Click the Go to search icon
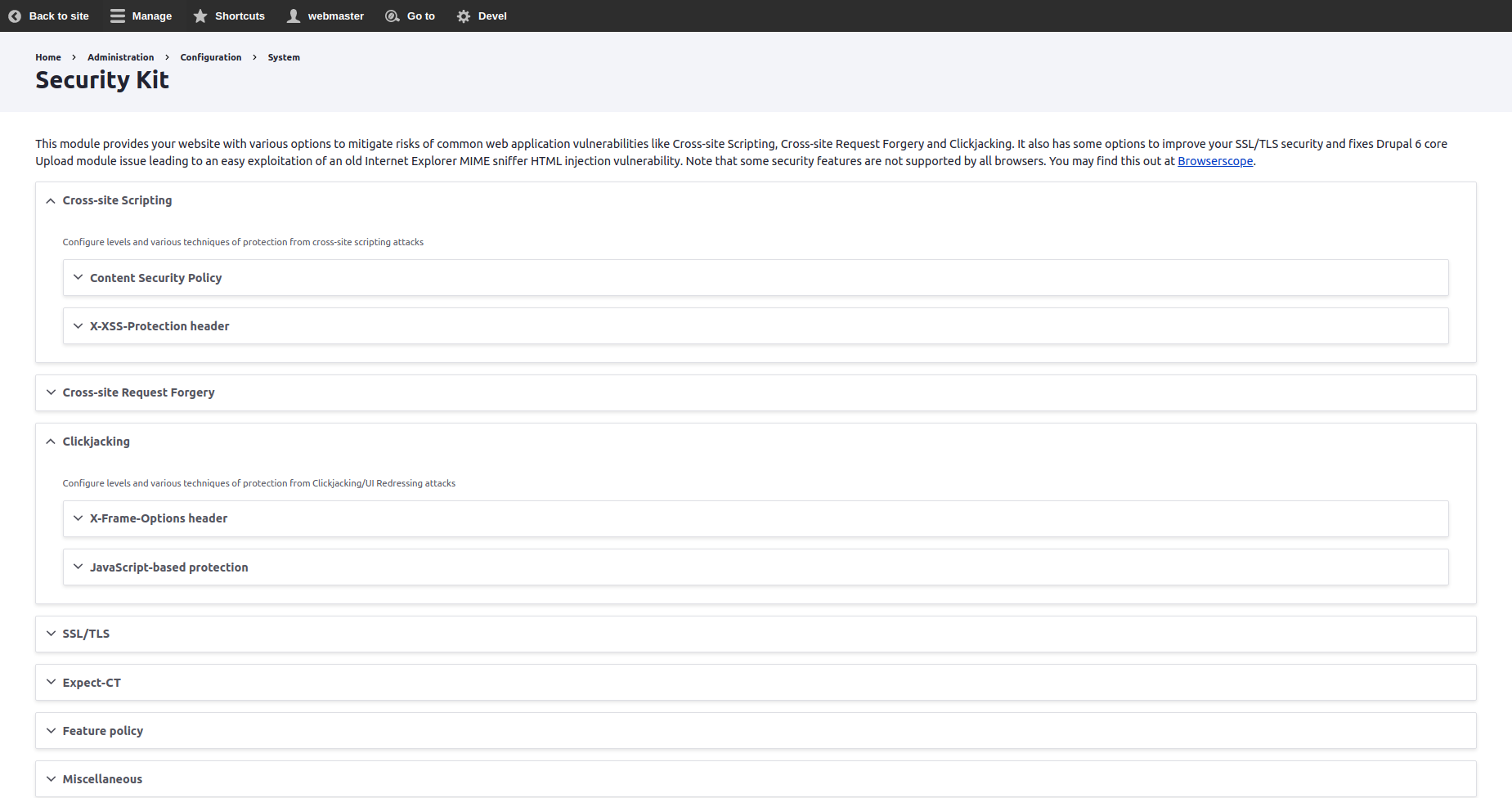Image resolution: width=1512 pixels, height=798 pixels. [393, 16]
